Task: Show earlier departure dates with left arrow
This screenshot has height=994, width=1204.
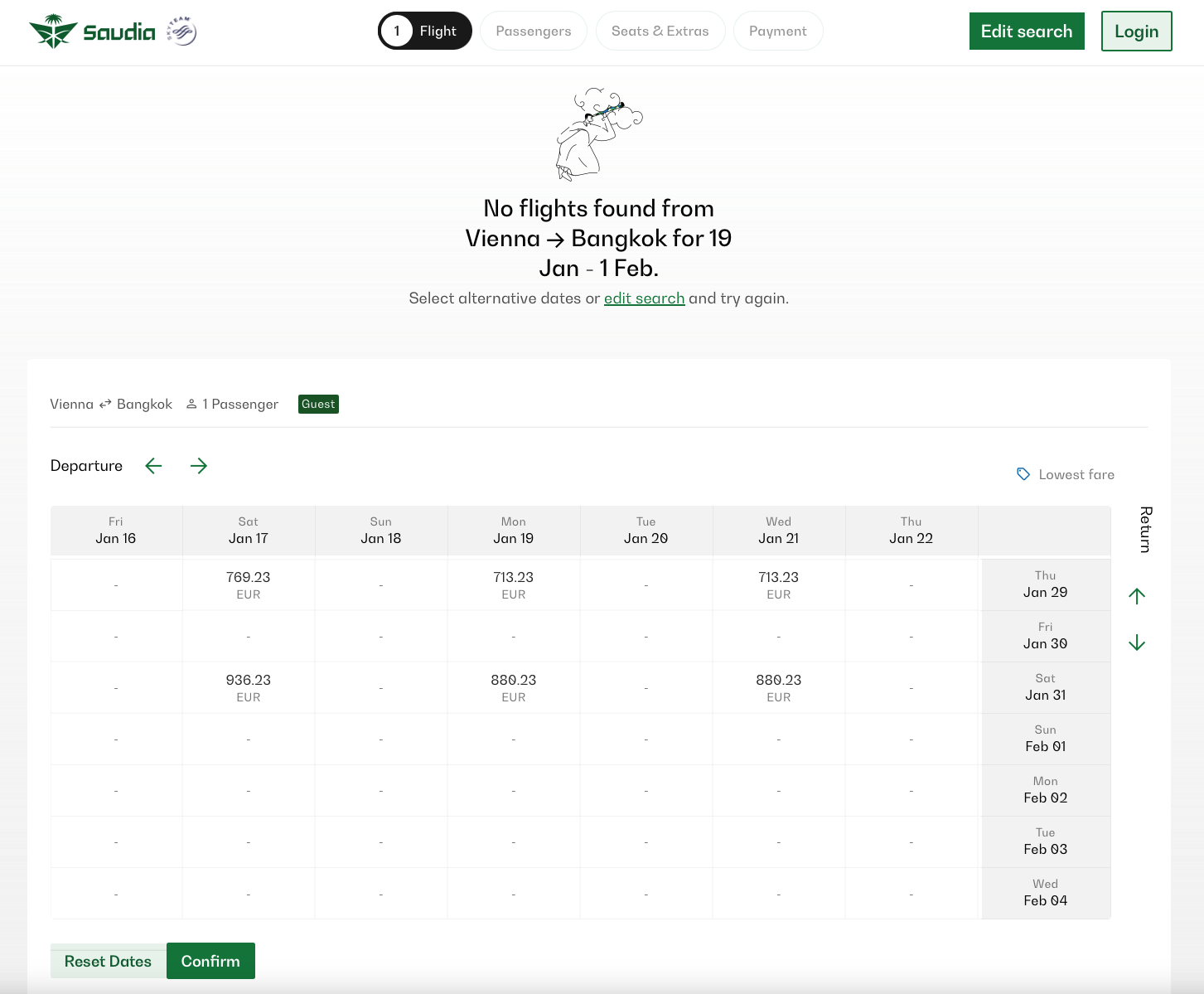Action: click(153, 466)
